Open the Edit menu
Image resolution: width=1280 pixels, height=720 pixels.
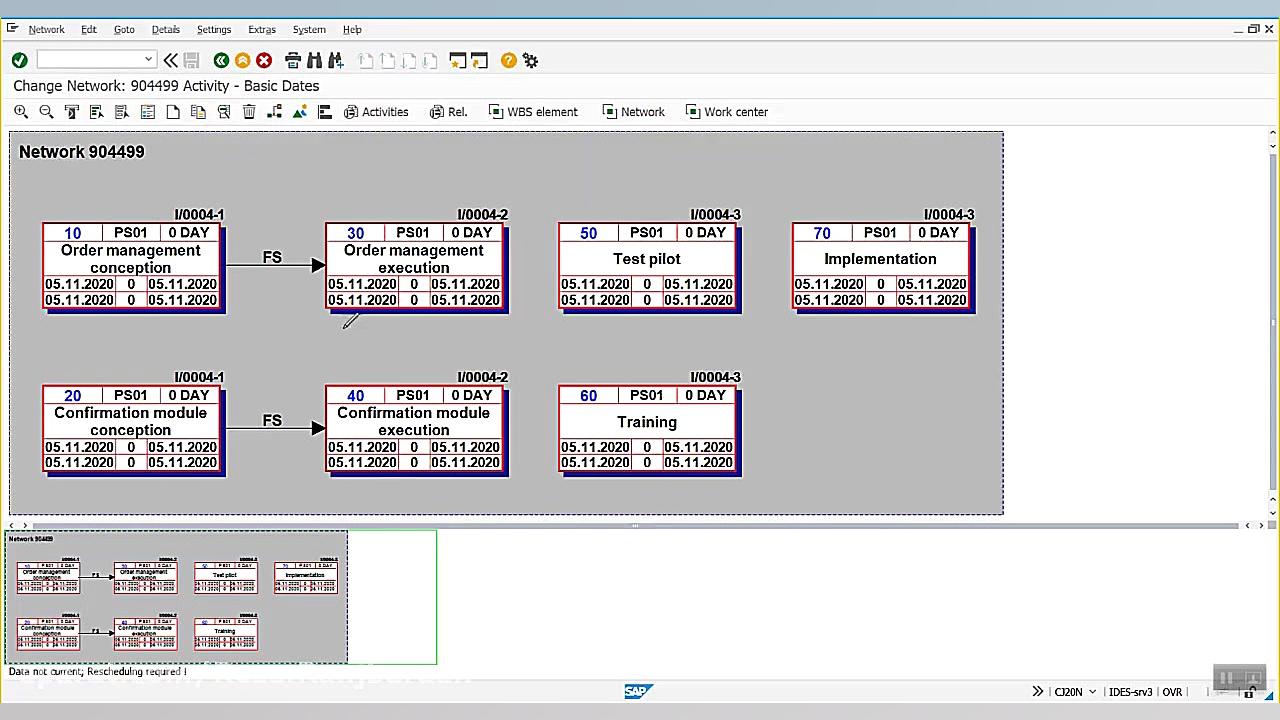click(x=89, y=30)
